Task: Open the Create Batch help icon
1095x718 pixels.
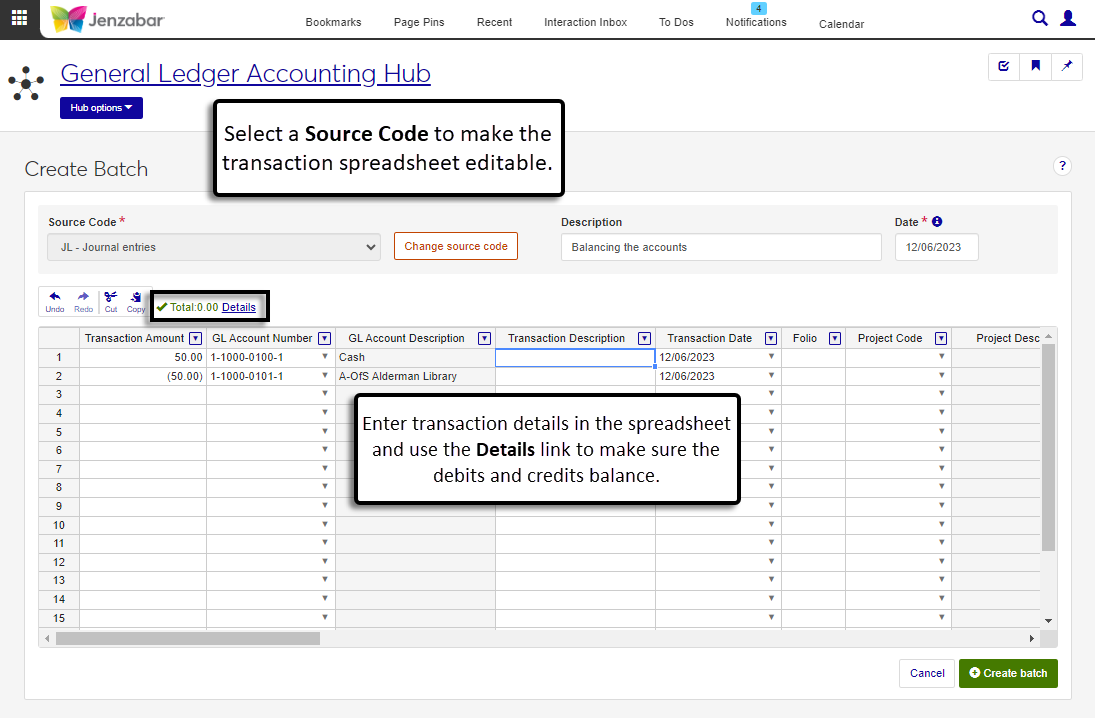Action: 1062,166
